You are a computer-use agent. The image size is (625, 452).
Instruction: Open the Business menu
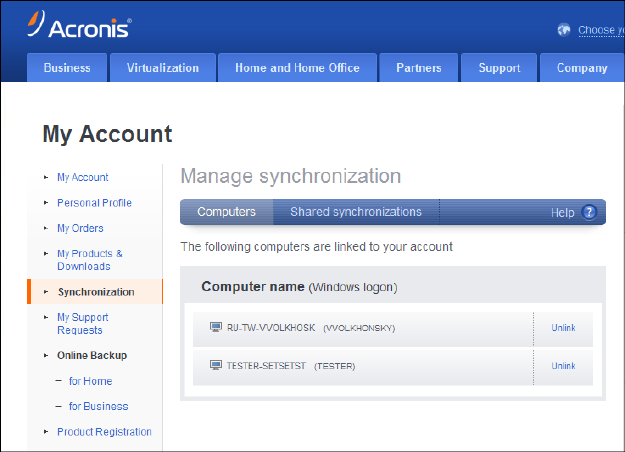(67, 68)
